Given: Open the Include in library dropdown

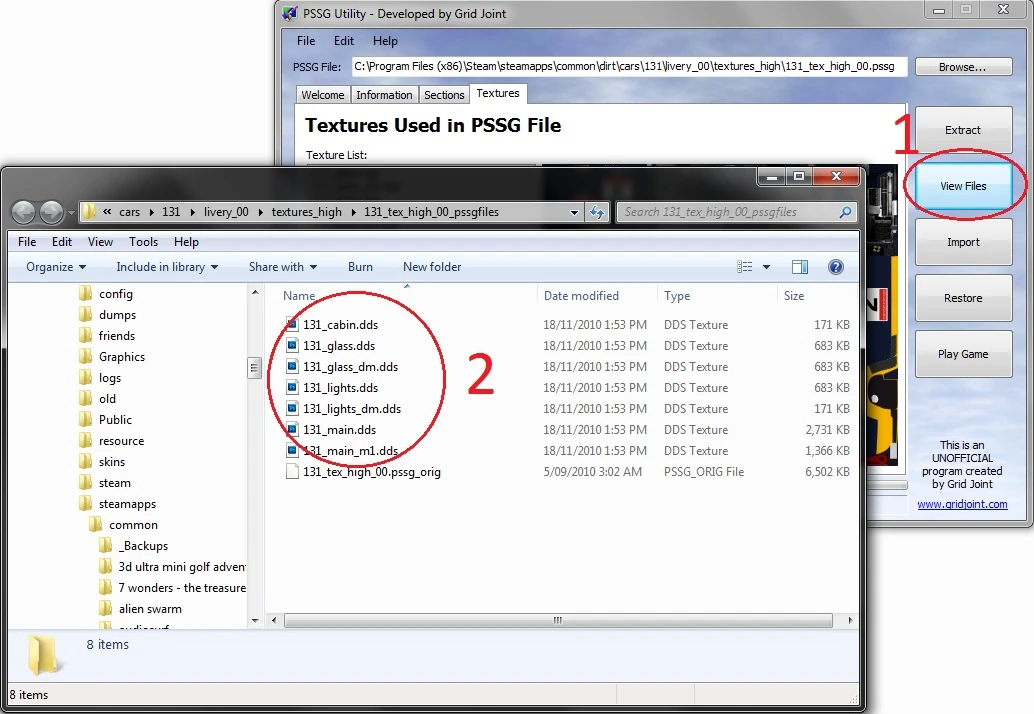Looking at the screenshot, I should coord(167,267).
